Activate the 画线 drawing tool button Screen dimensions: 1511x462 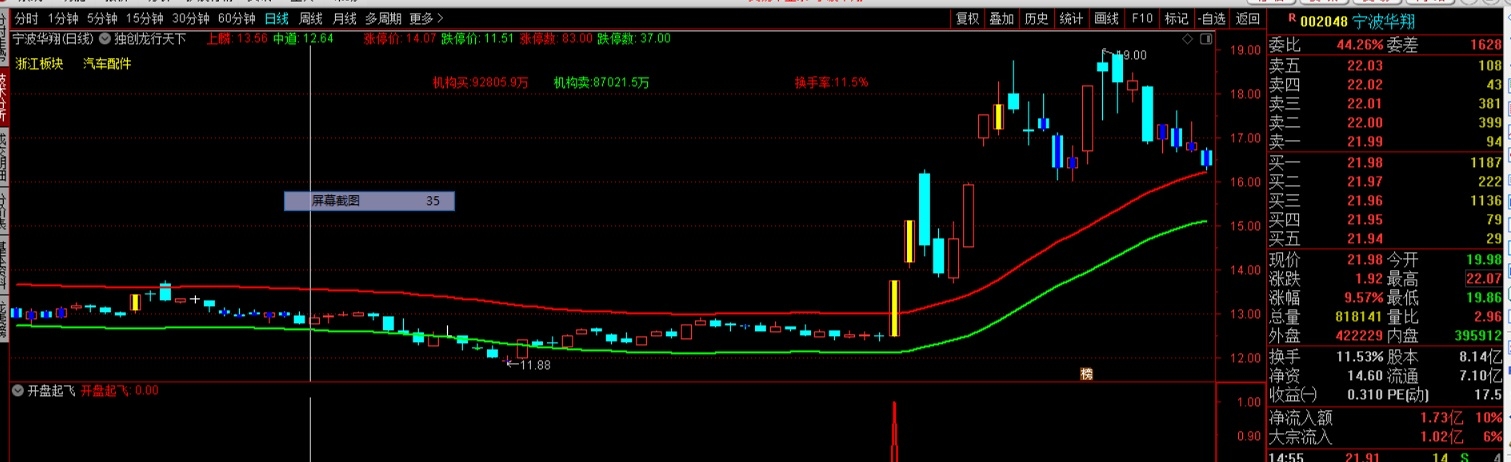pyautogui.click(x=1106, y=18)
